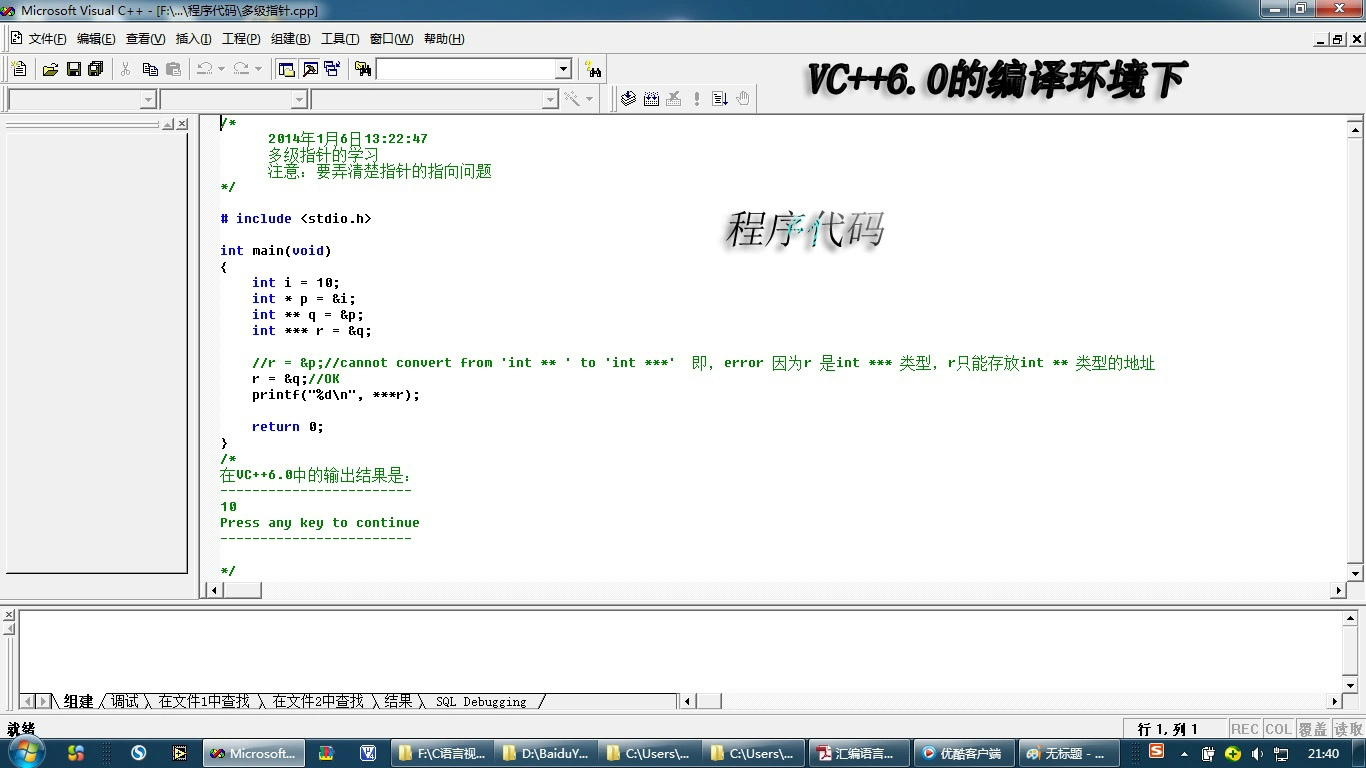This screenshot has width=1366, height=768.
Task: Open the 工程(P) menu
Action: point(241,39)
